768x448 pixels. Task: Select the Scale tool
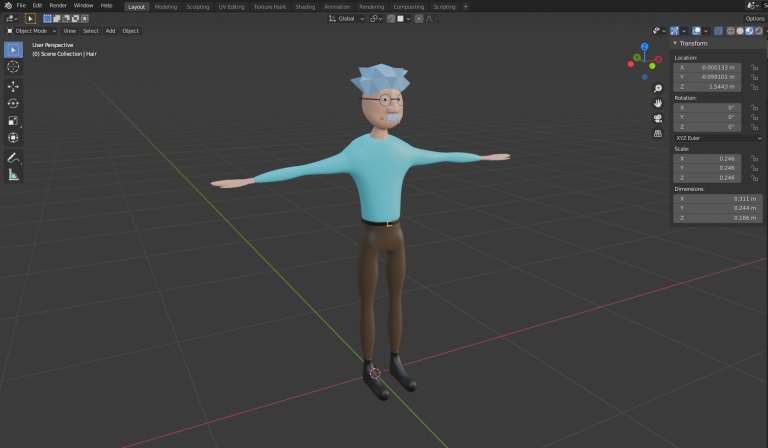point(13,120)
